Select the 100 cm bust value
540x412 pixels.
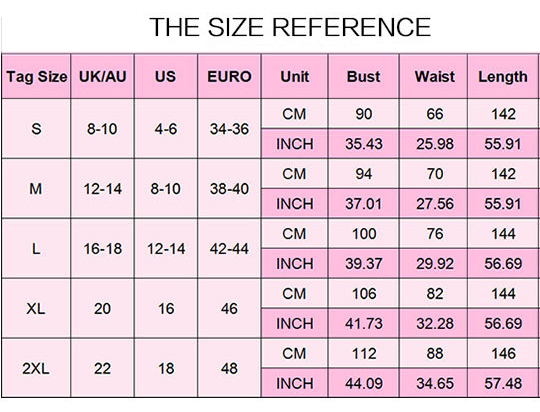(x=364, y=234)
